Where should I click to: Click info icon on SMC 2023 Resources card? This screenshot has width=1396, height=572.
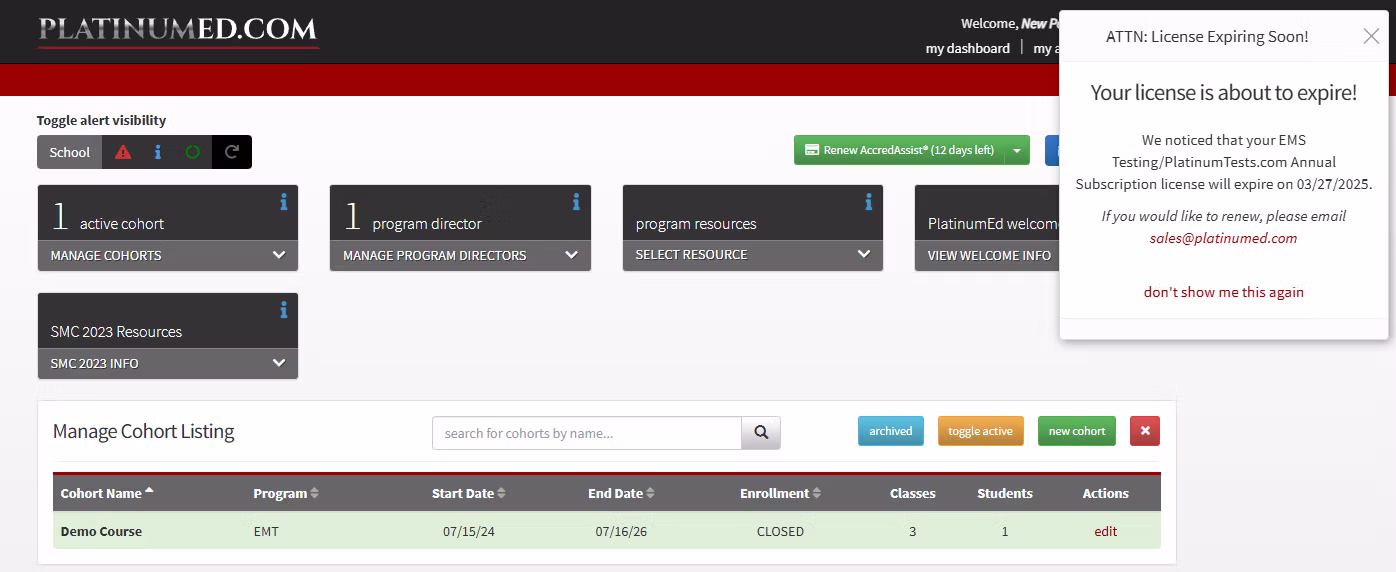tap(284, 311)
